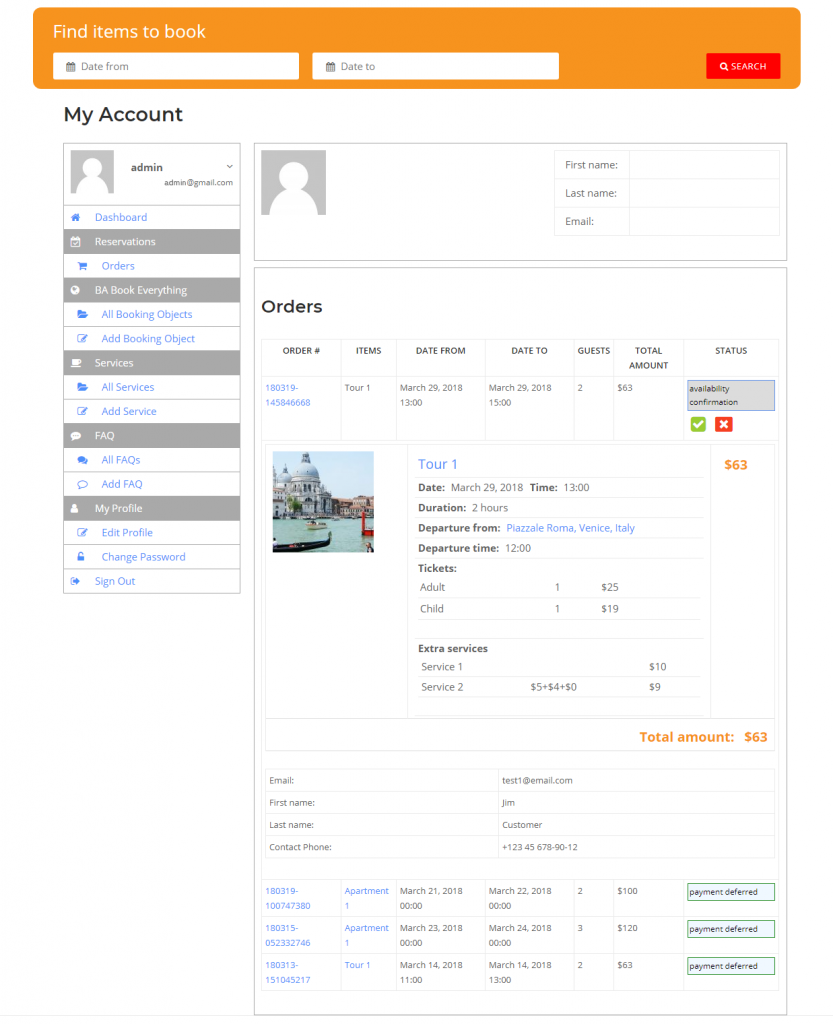
Task: Open the Tour 1 booking link
Action: click(438, 464)
